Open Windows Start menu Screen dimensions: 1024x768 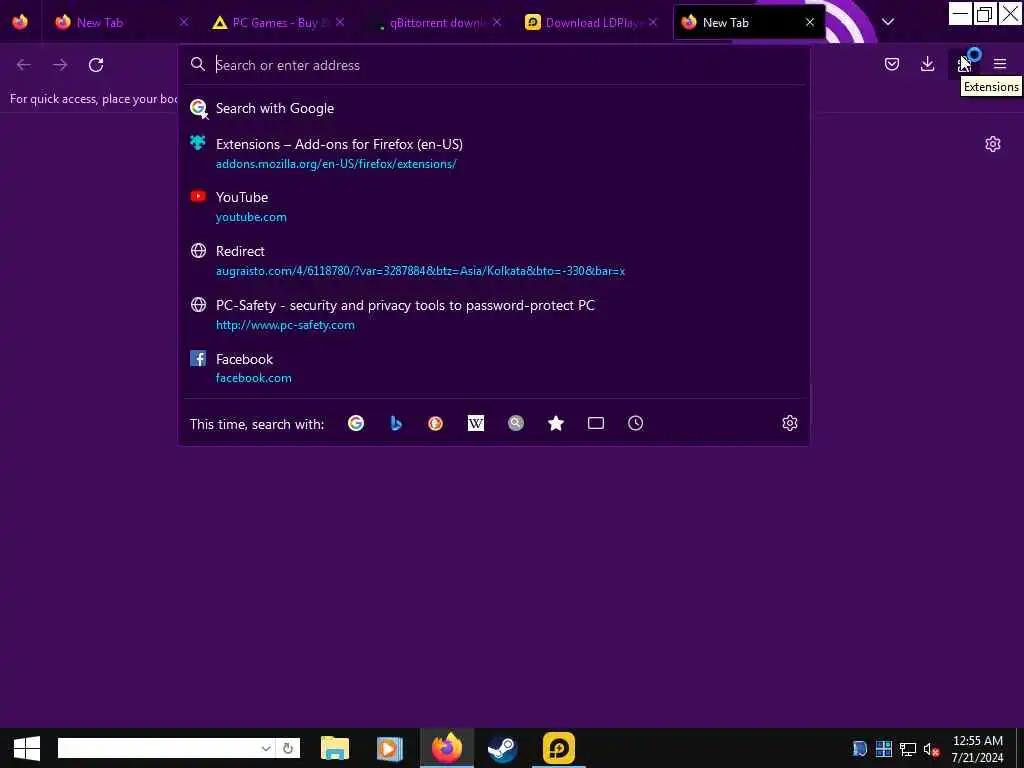[27, 748]
